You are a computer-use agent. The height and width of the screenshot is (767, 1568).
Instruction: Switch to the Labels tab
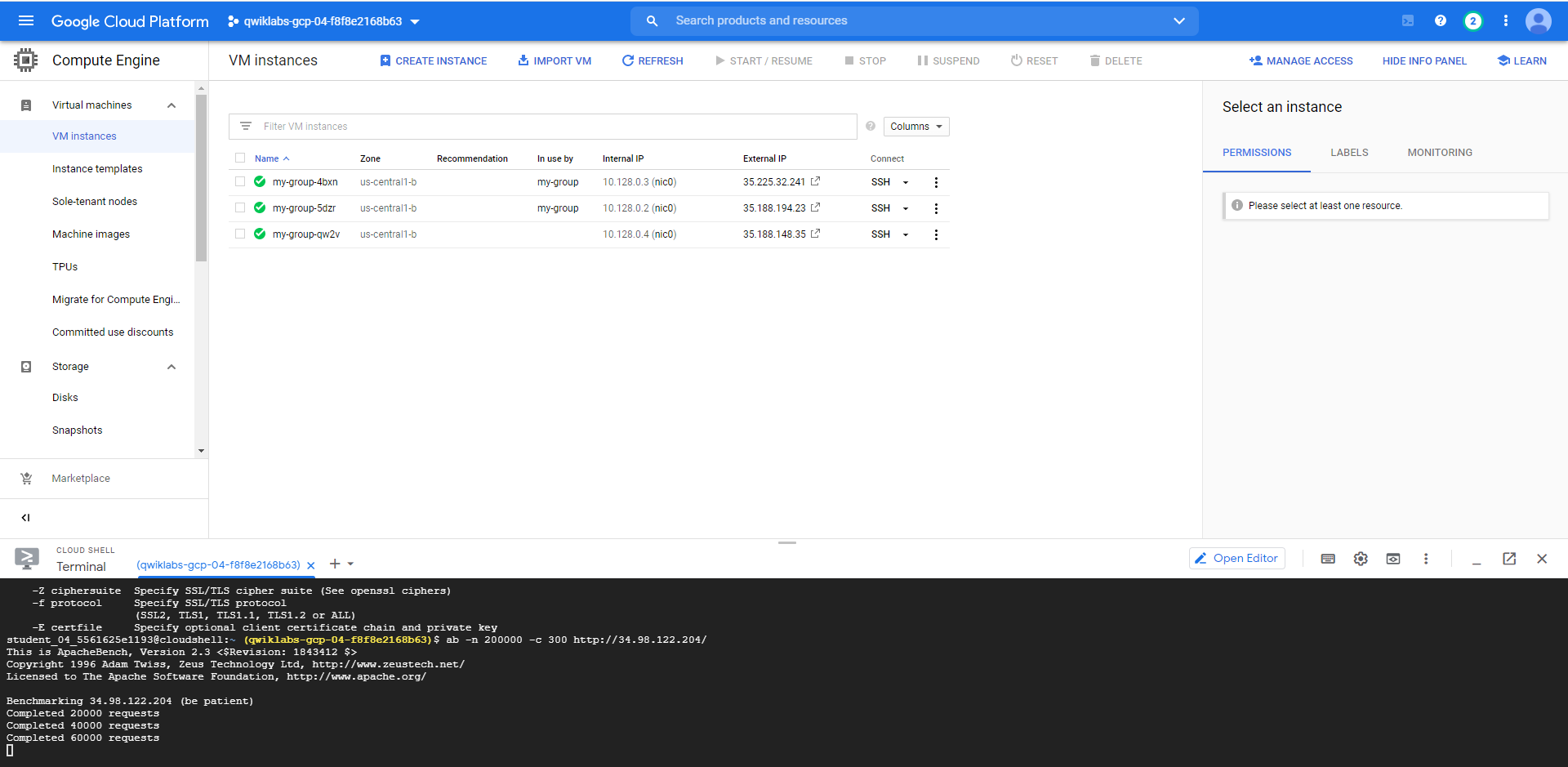coord(1349,153)
